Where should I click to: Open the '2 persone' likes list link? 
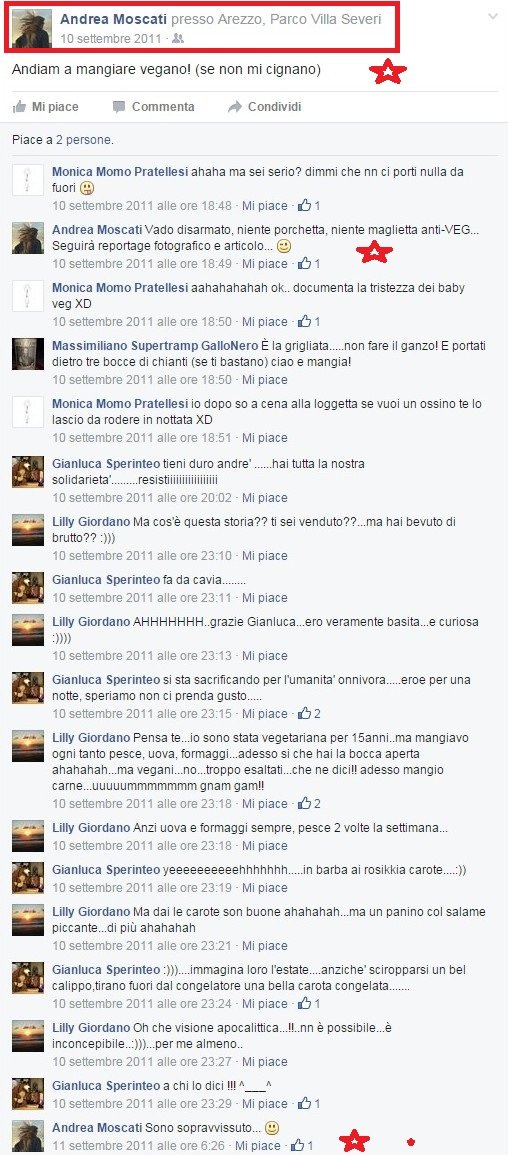click(85, 139)
